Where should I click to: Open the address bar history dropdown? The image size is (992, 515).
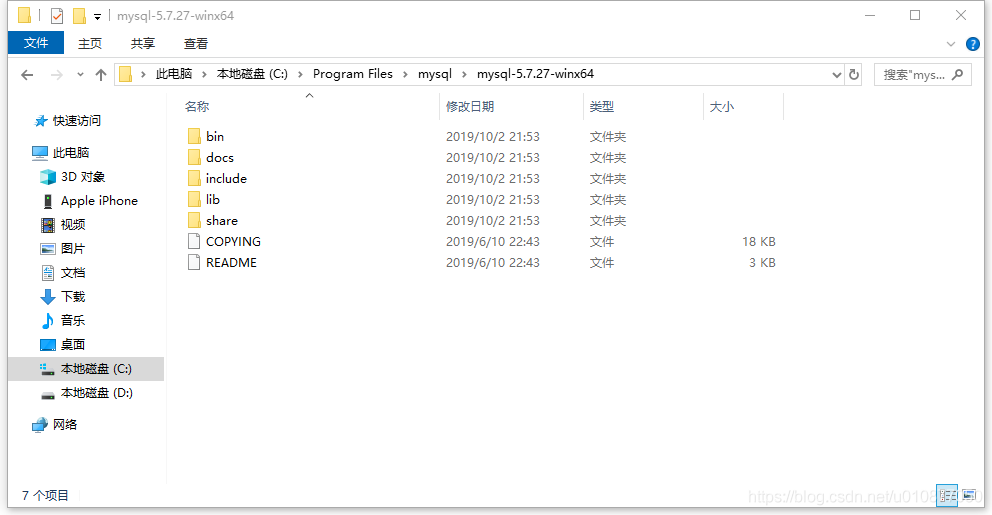[x=837, y=75]
